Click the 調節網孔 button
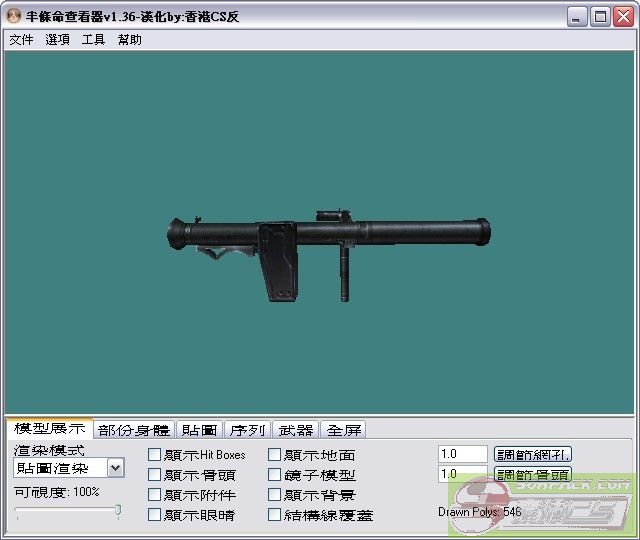640x540 pixels. tap(533, 454)
